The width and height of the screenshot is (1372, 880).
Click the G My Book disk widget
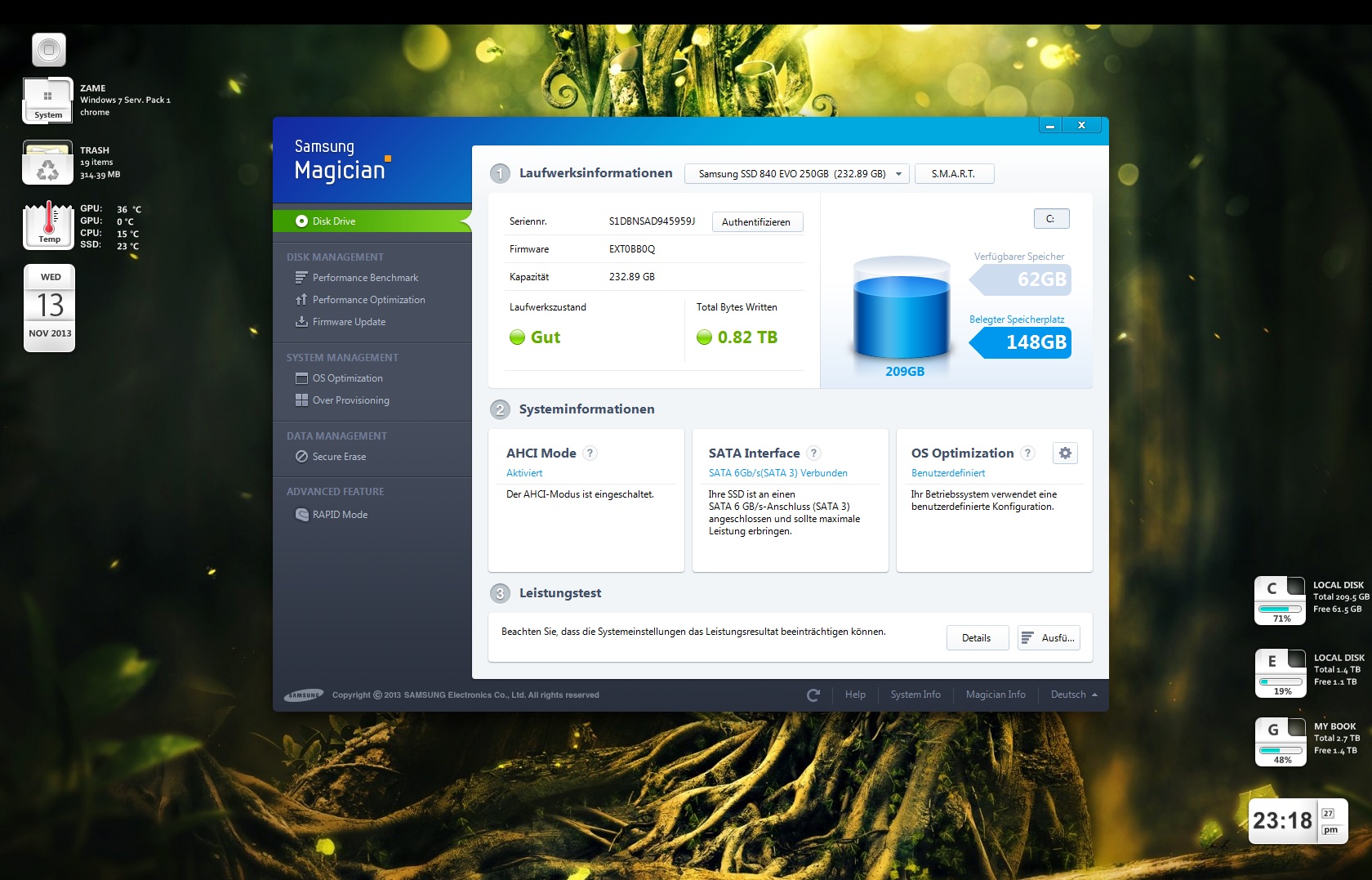click(1281, 742)
